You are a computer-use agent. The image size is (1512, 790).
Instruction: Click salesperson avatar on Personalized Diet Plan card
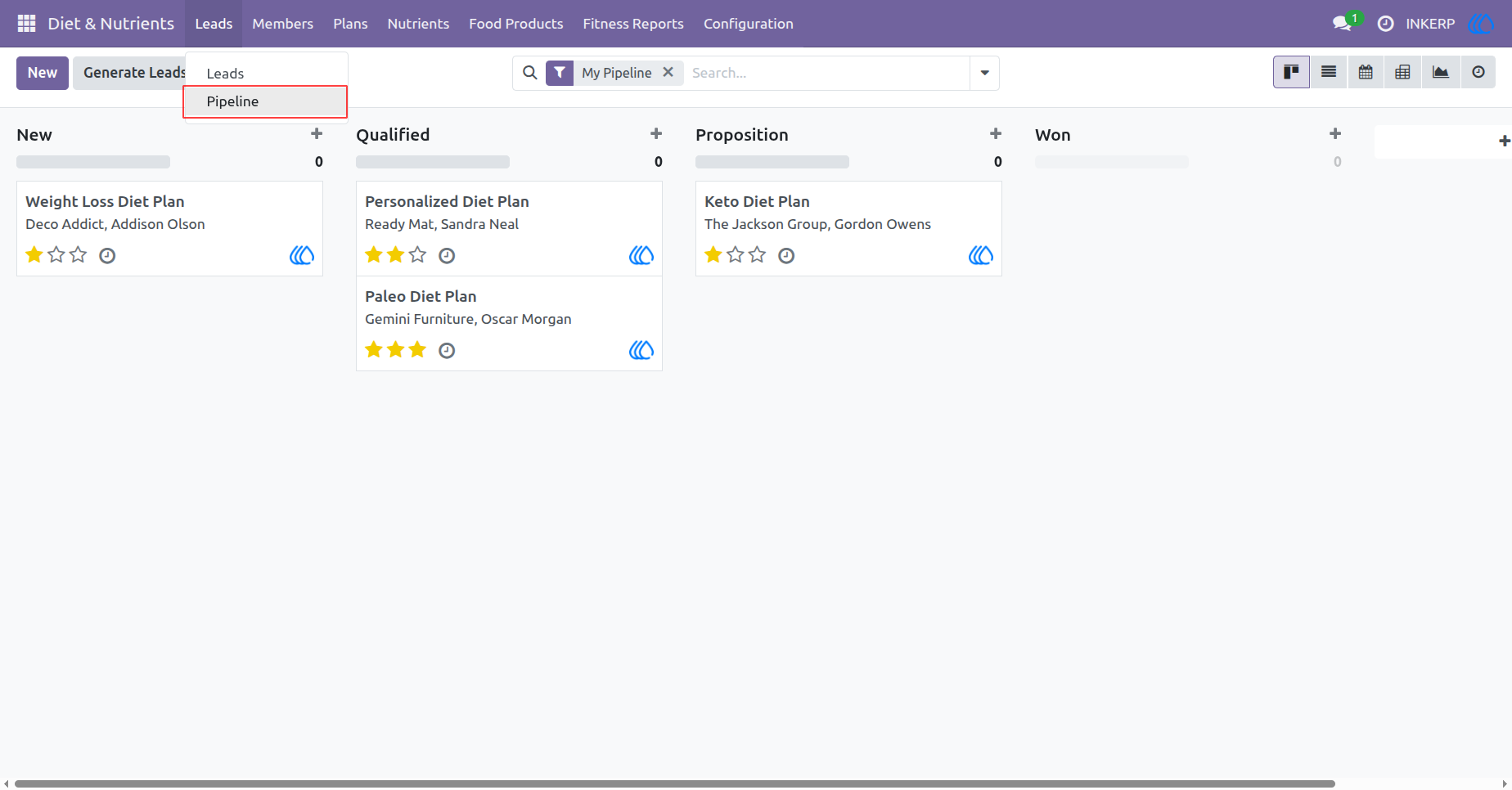click(x=641, y=255)
